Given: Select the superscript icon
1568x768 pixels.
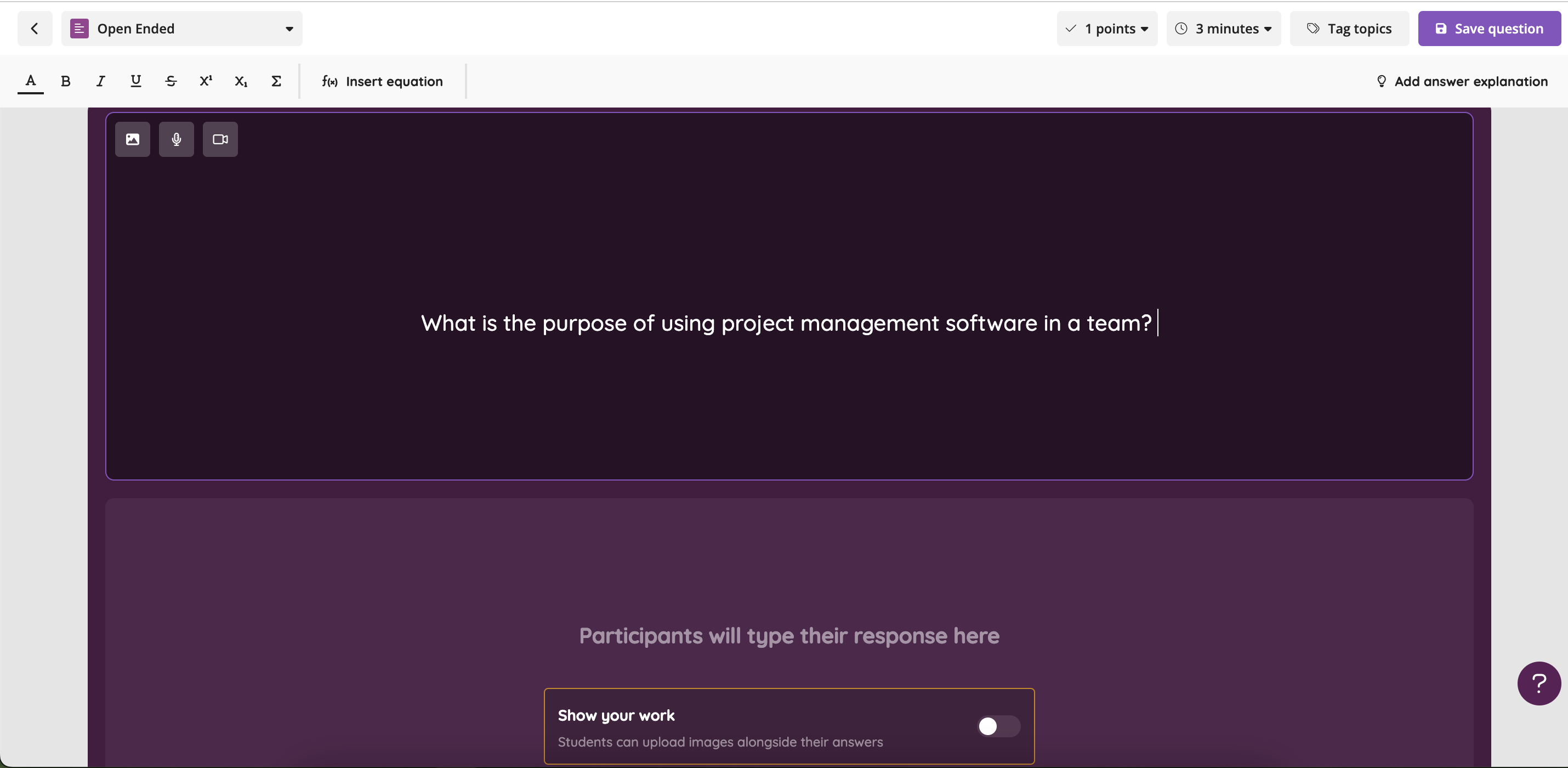Looking at the screenshot, I should 206,81.
